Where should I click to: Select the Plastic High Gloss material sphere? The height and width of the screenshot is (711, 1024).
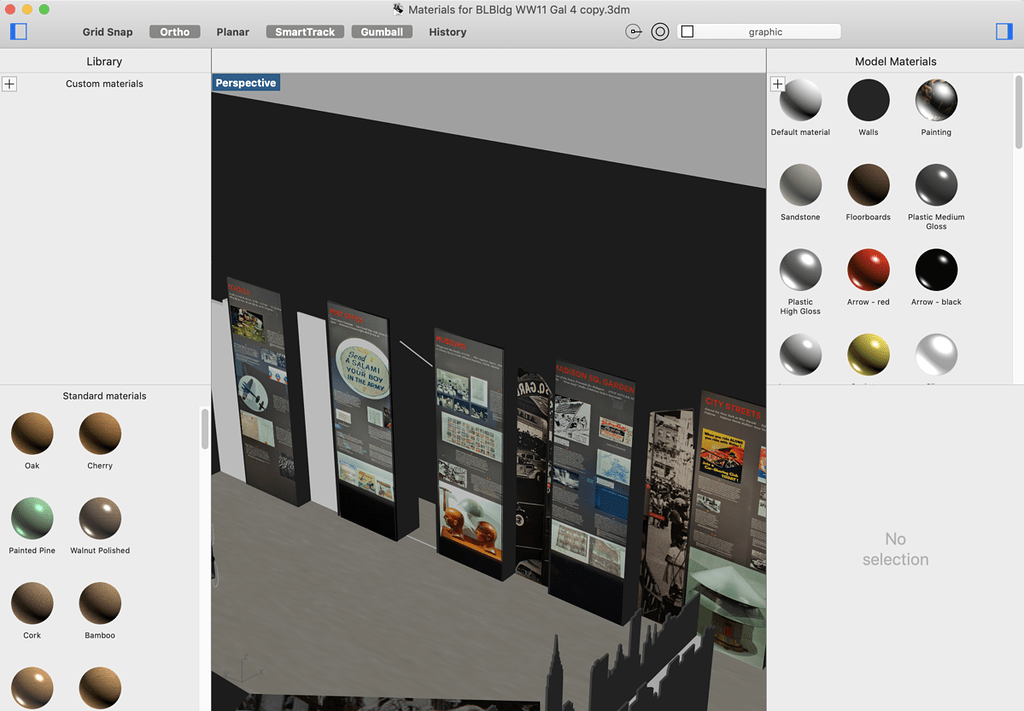pos(800,270)
